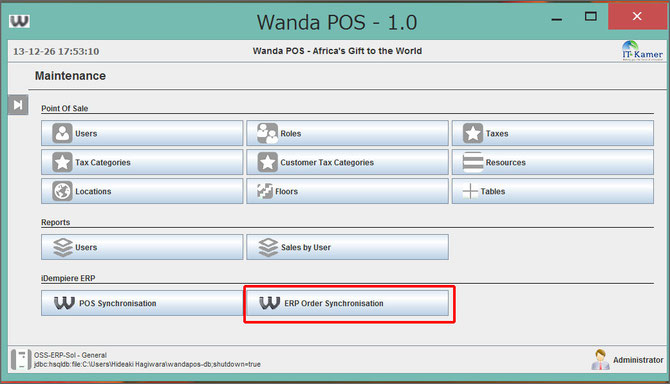
Task: Open the Taxes panel
Action: click(x=553, y=133)
